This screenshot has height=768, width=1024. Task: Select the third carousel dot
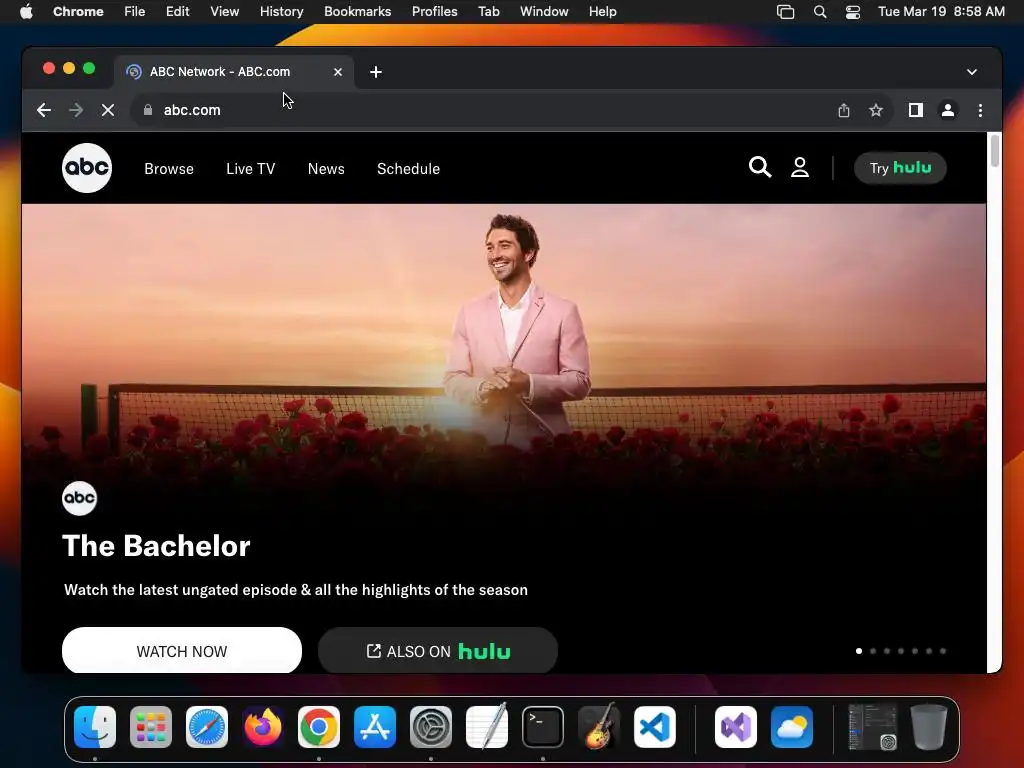click(887, 650)
